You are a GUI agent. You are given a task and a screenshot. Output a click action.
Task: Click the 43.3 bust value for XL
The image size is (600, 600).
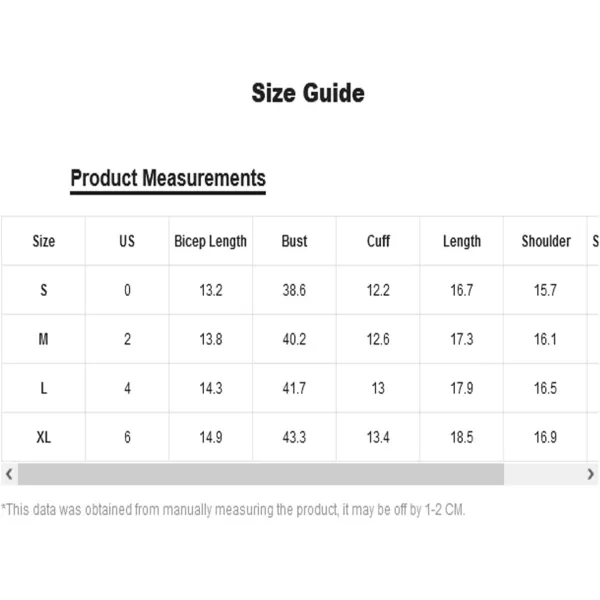(294, 437)
